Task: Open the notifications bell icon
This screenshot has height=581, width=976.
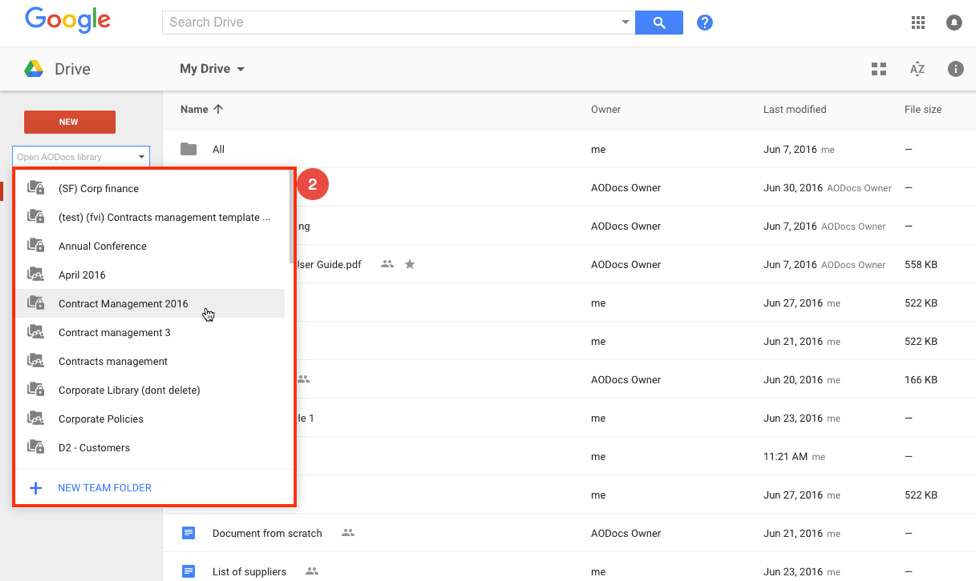Action: [954, 22]
